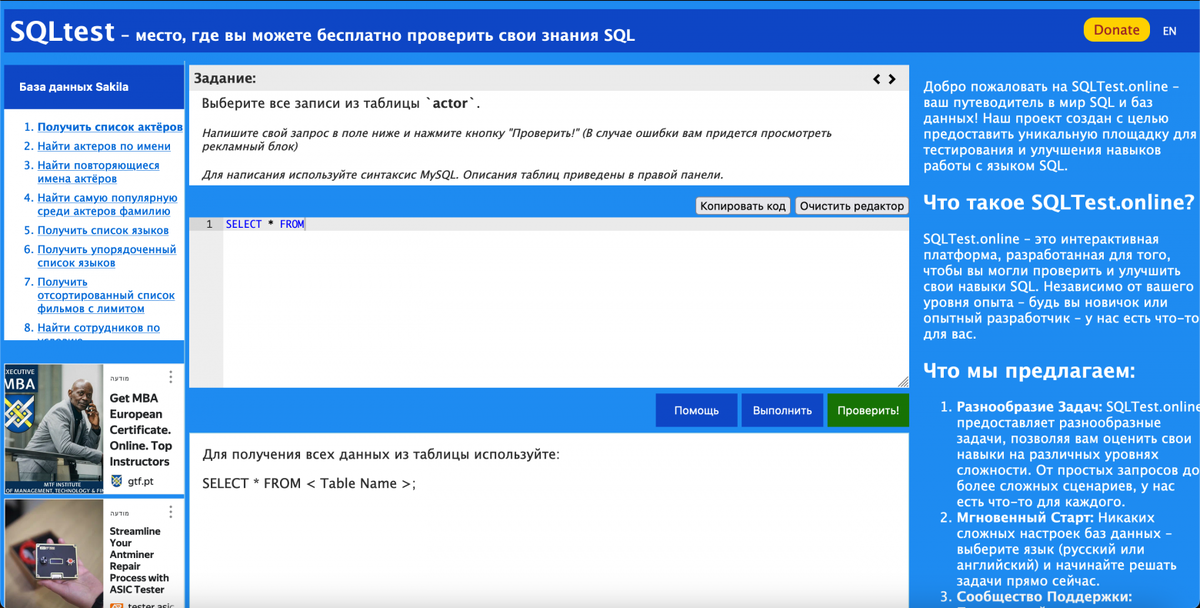Open the MBA European Certificate ad image
The width and height of the screenshot is (1200, 608).
pos(54,430)
